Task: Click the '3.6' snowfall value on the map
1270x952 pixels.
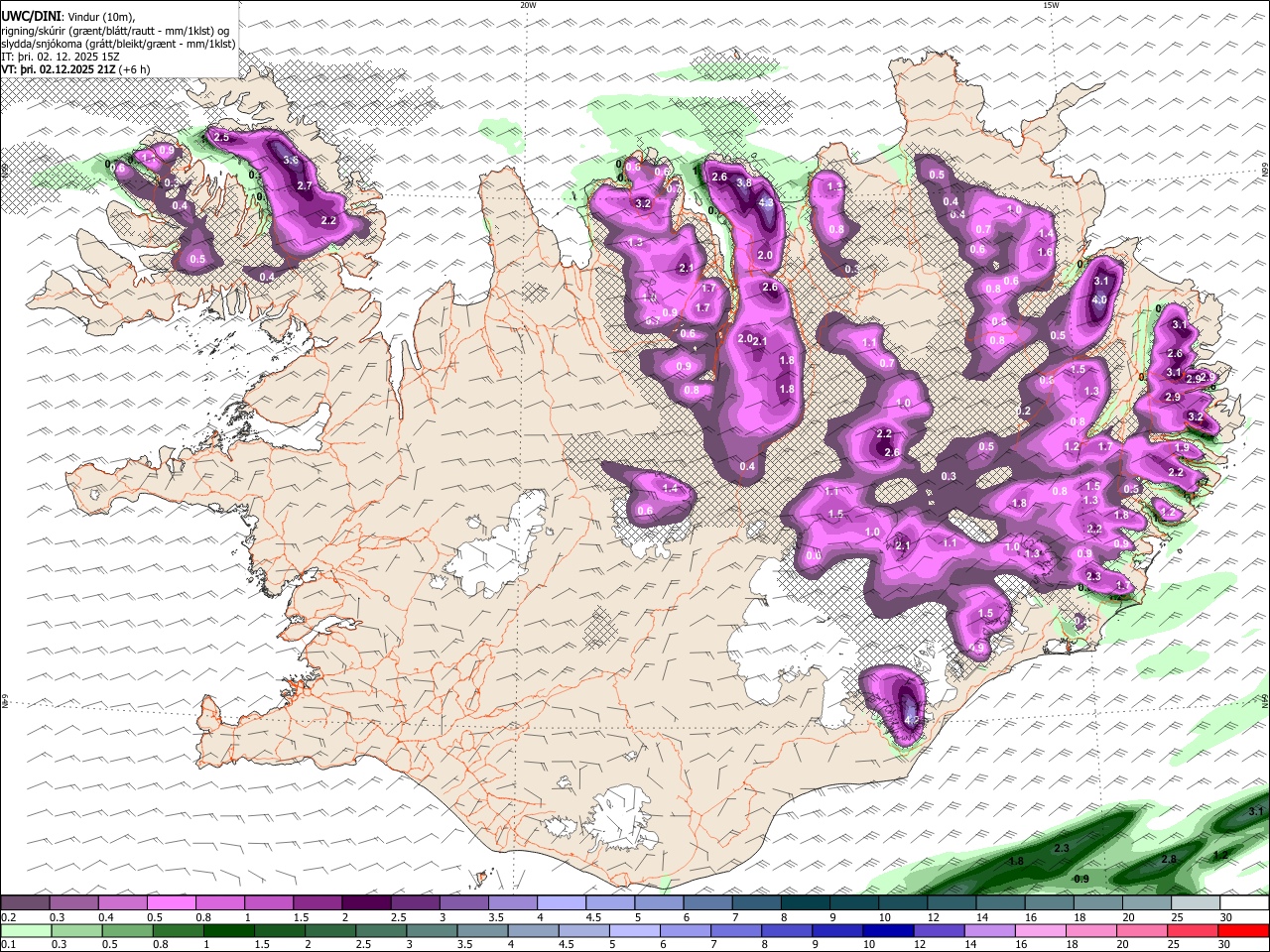Action: point(291,160)
